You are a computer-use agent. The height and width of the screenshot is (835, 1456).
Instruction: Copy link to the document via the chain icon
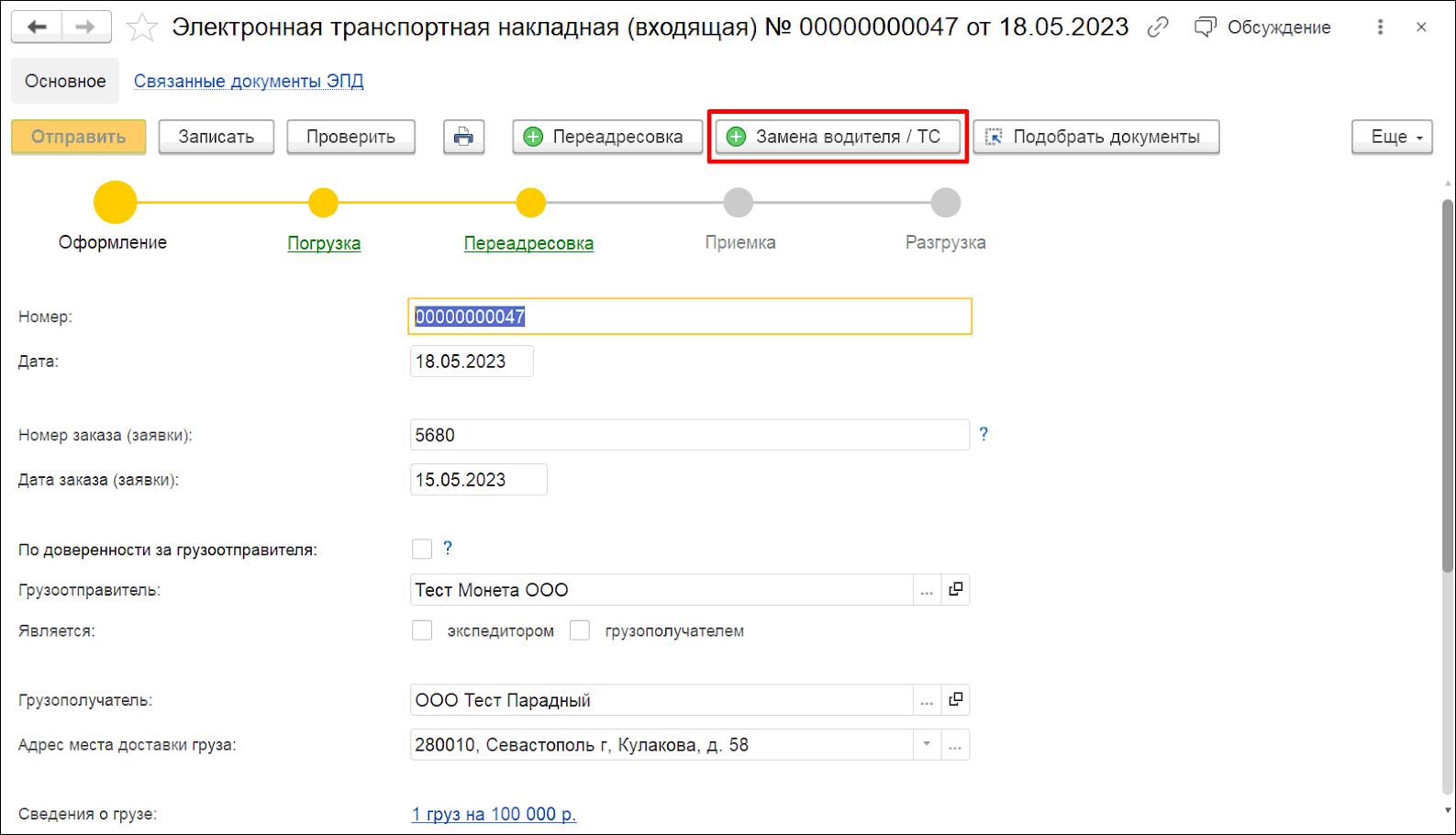[x=1158, y=28]
